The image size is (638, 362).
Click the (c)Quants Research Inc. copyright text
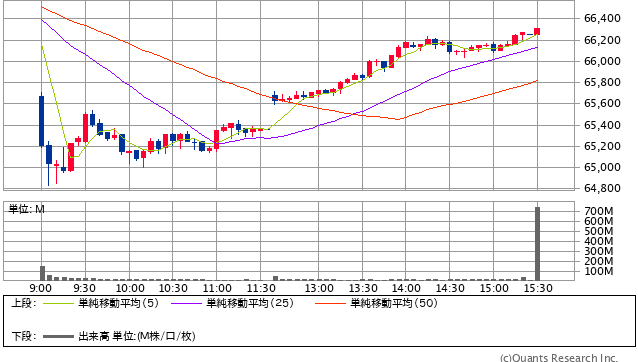(x=559, y=358)
